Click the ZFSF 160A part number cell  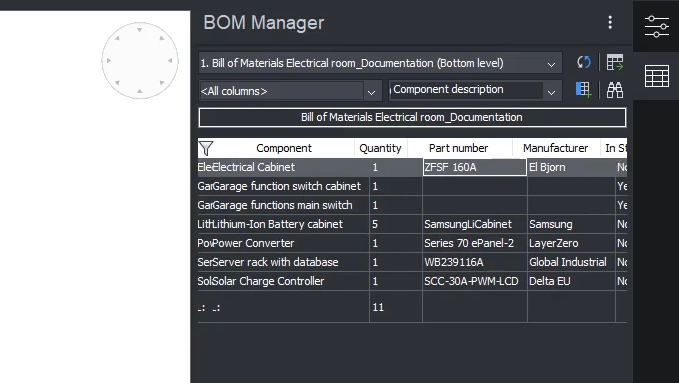click(475, 167)
